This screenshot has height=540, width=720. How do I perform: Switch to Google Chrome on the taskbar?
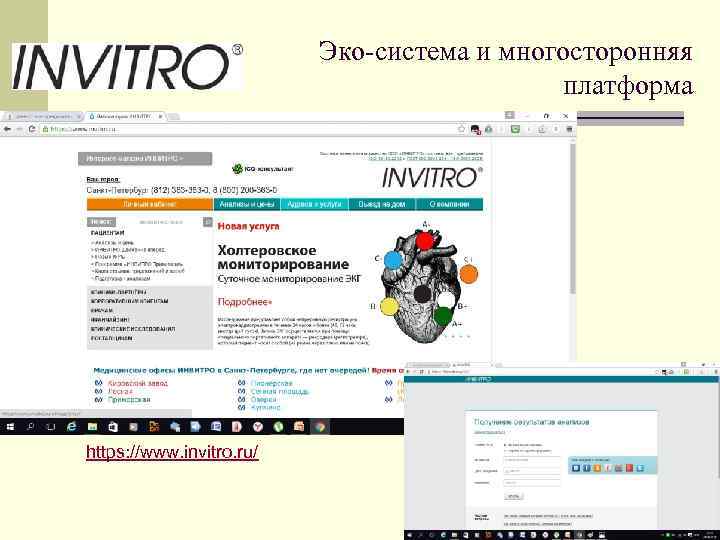pyautogui.click(x=320, y=427)
